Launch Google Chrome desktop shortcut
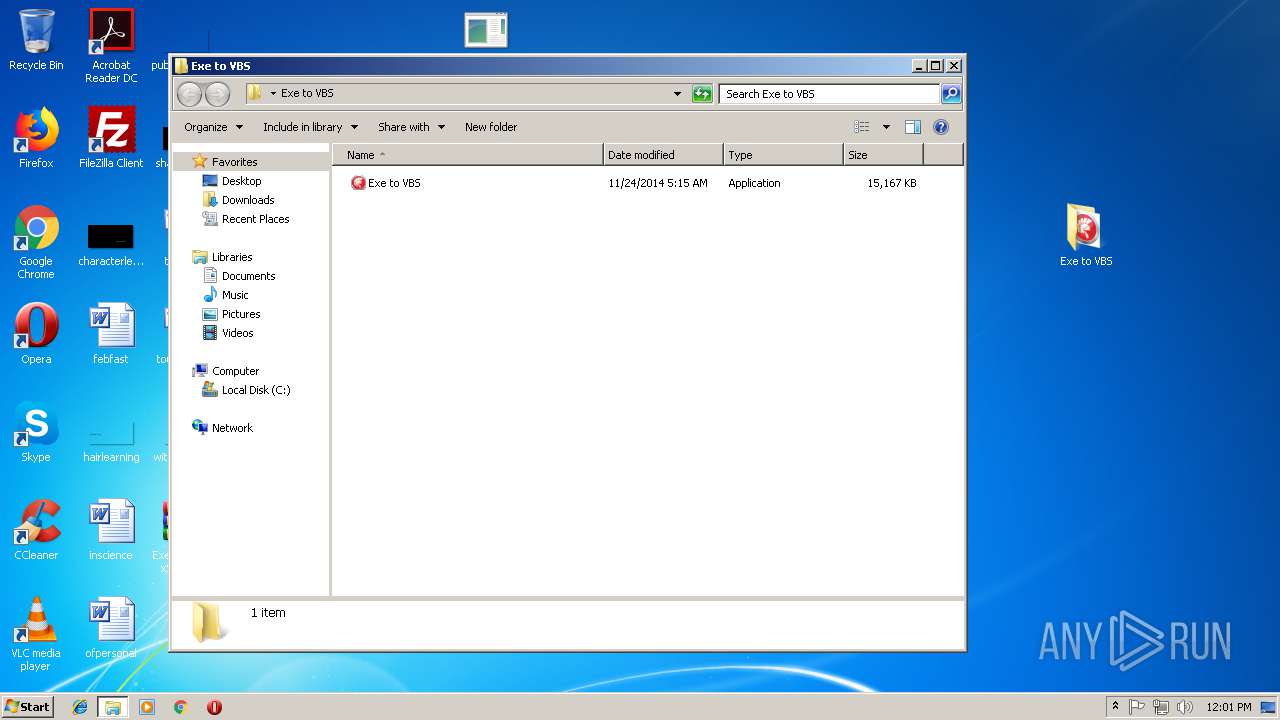This screenshot has height=720, width=1280. [x=36, y=242]
